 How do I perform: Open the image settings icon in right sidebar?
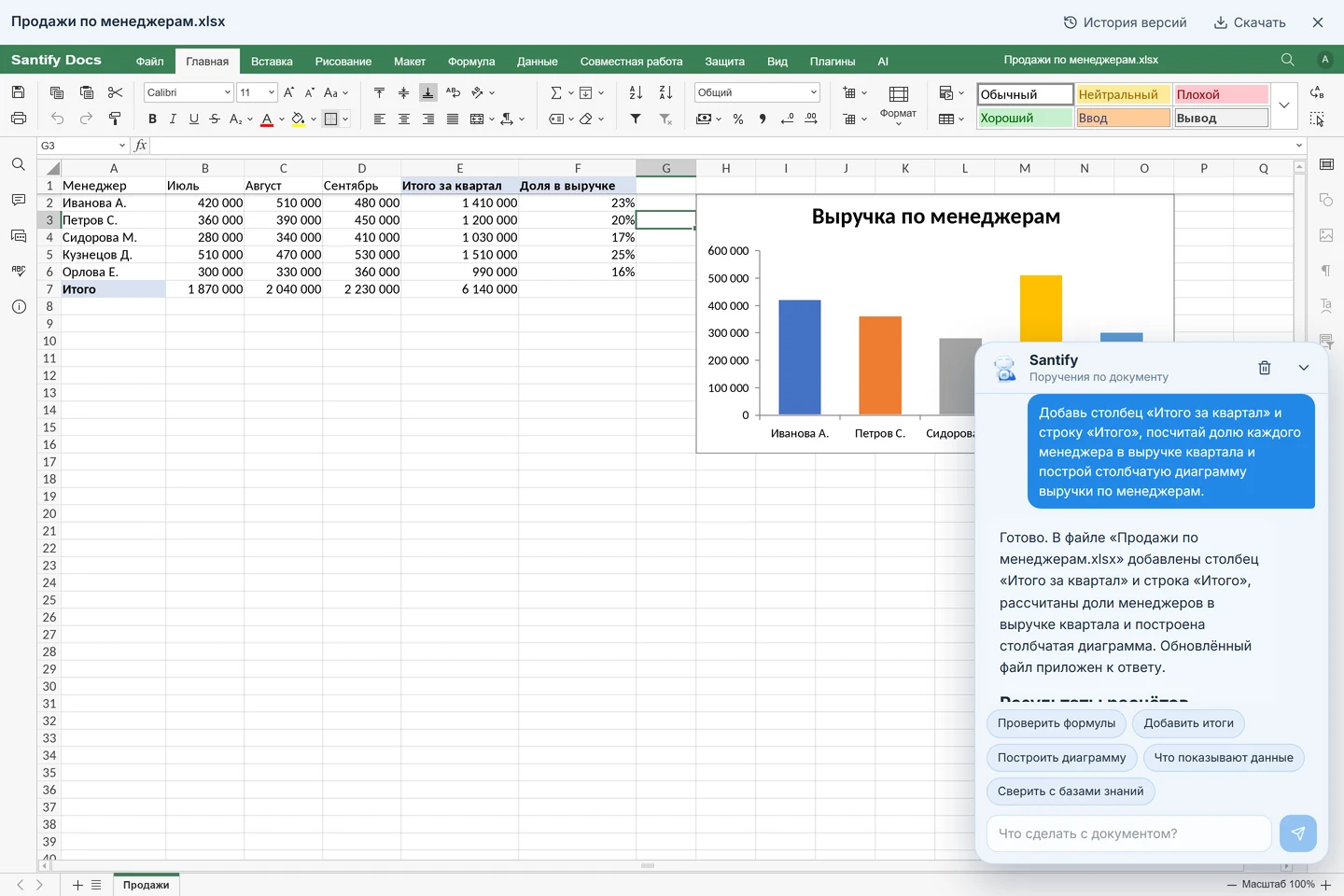1326,235
